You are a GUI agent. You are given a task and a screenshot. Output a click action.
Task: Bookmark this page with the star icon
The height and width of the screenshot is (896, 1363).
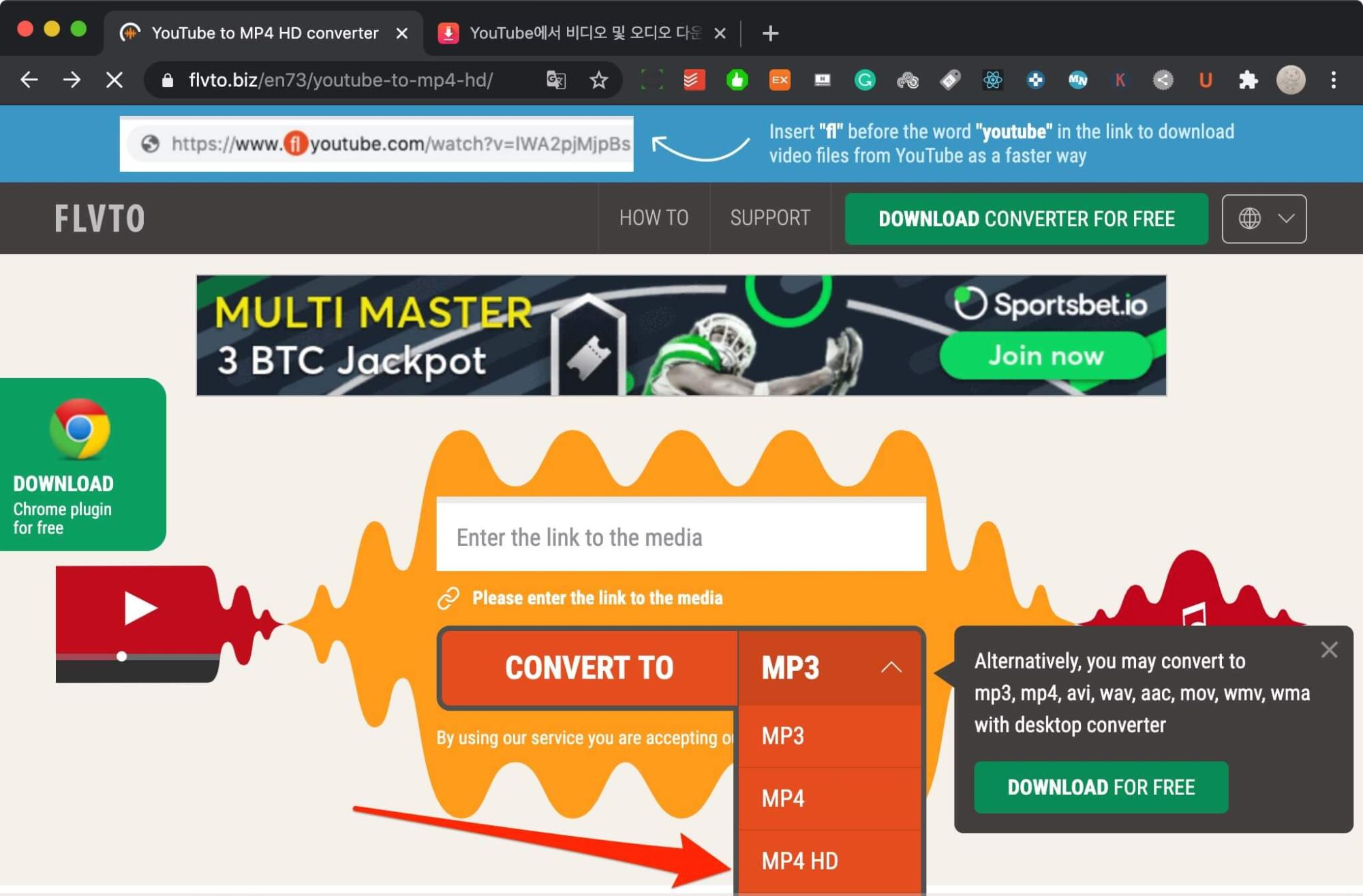(x=598, y=80)
